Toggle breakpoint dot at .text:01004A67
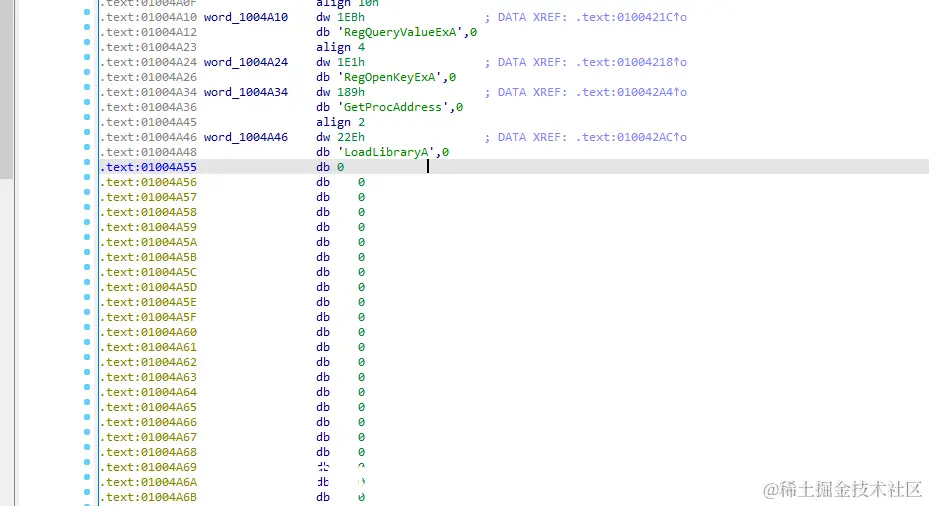Image resolution: width=929 pixels, height=506 pixels. pos(87,432)
